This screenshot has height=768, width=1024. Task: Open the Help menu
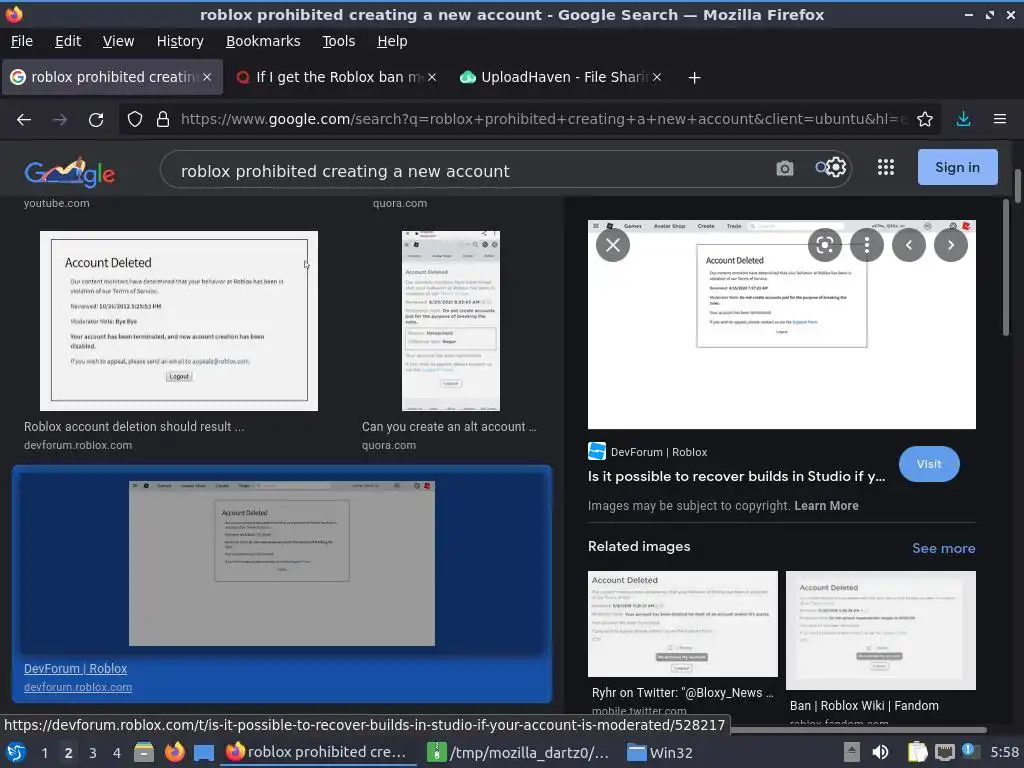tap(392, 41)
